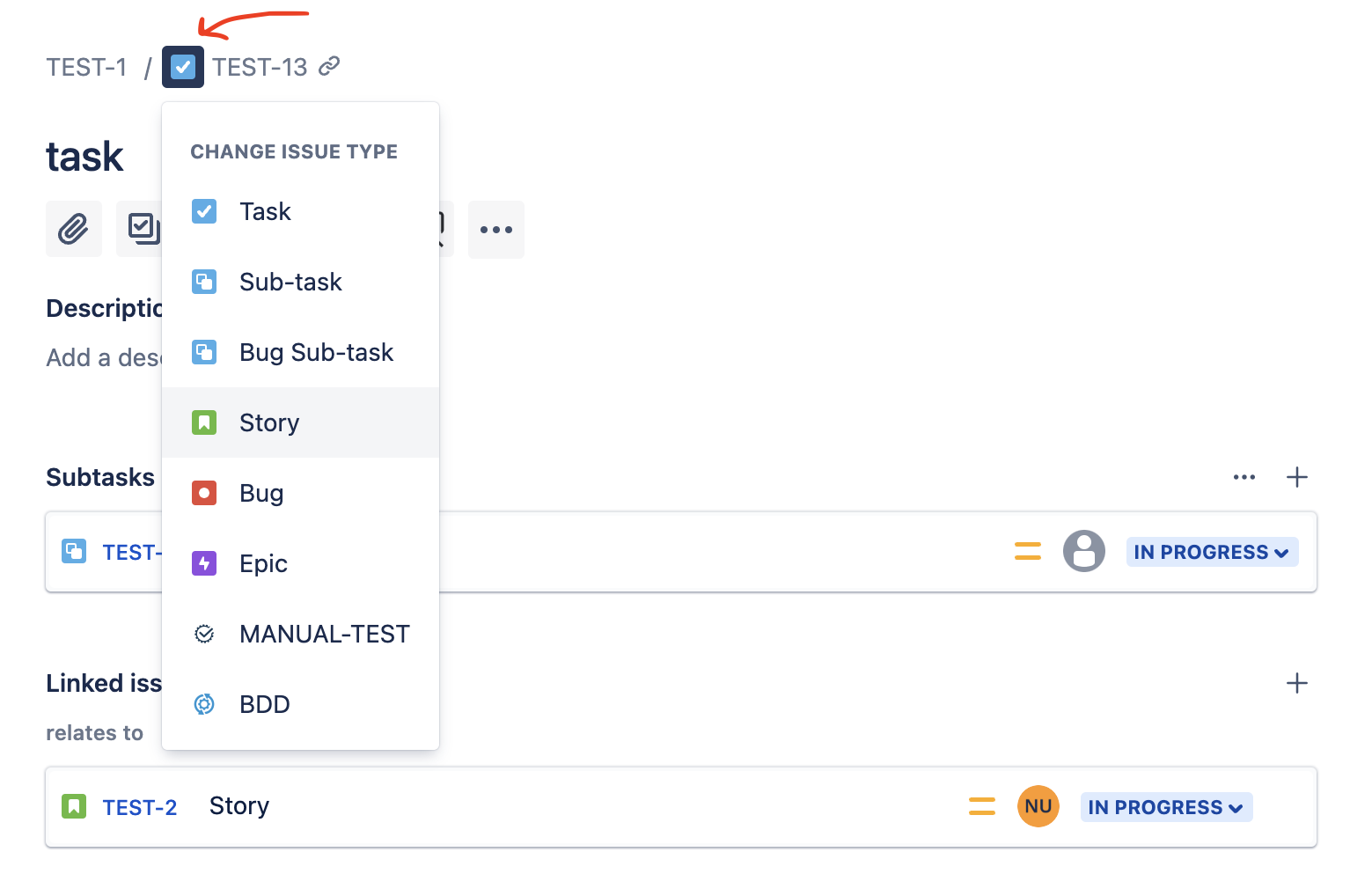Open the Subtasks section ellipsis menu

[x=1244, y=477]
